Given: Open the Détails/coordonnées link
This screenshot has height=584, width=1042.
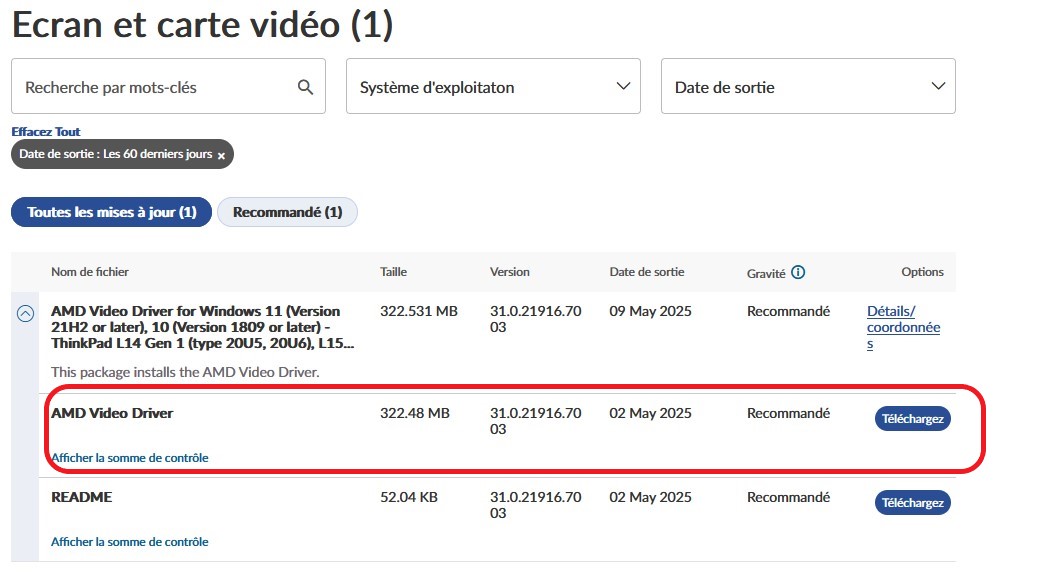Looking at the screenshot, I should pos(903,328).
